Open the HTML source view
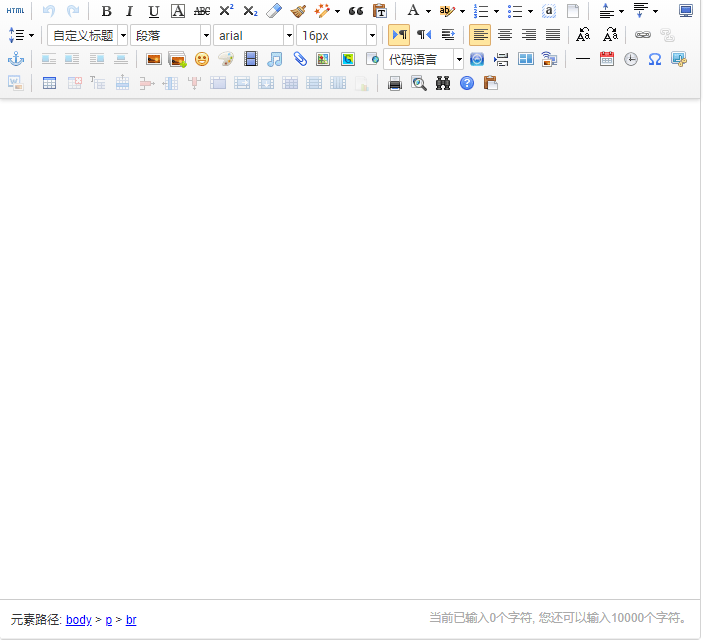Image resolution: width=703 pixels, height=642 pixels. [x=15, y=11]
